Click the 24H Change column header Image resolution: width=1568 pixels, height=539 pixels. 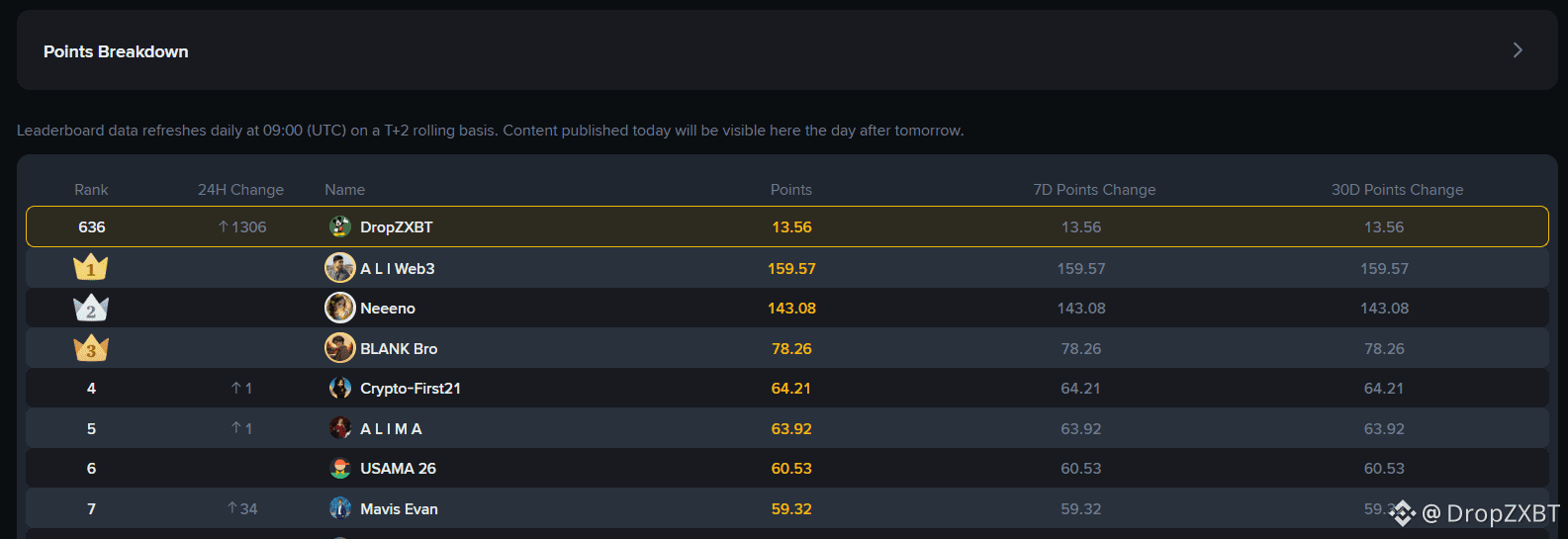coord(240,190)
